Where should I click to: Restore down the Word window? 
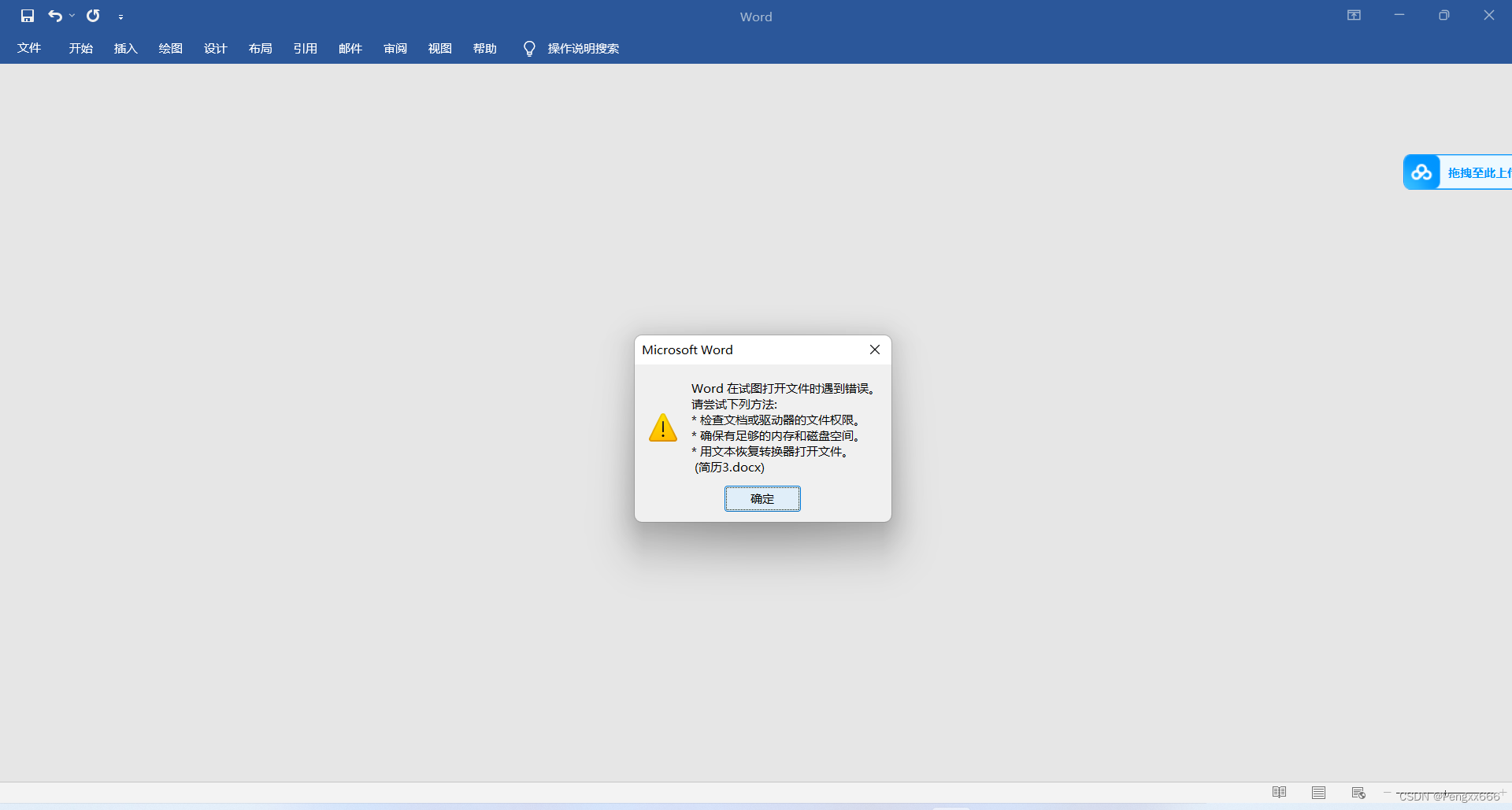click(1444, 15)
